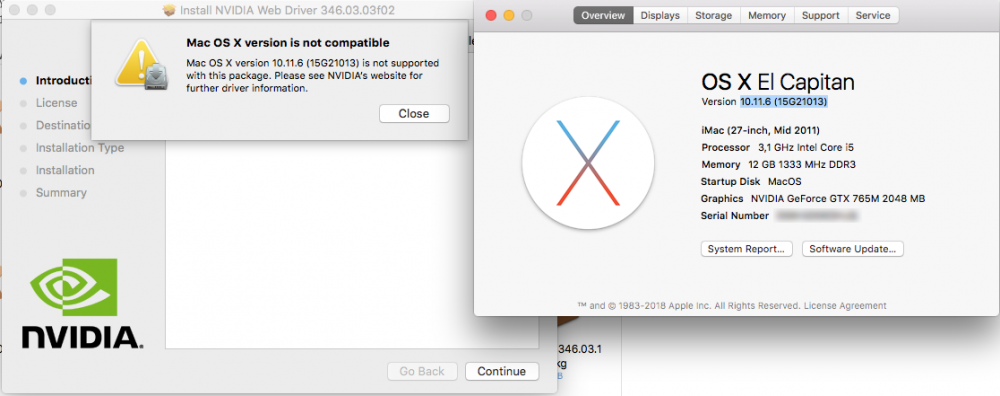Click the alert heading 'Mac OS X version is not compatible'

click(x=288, y=43)
